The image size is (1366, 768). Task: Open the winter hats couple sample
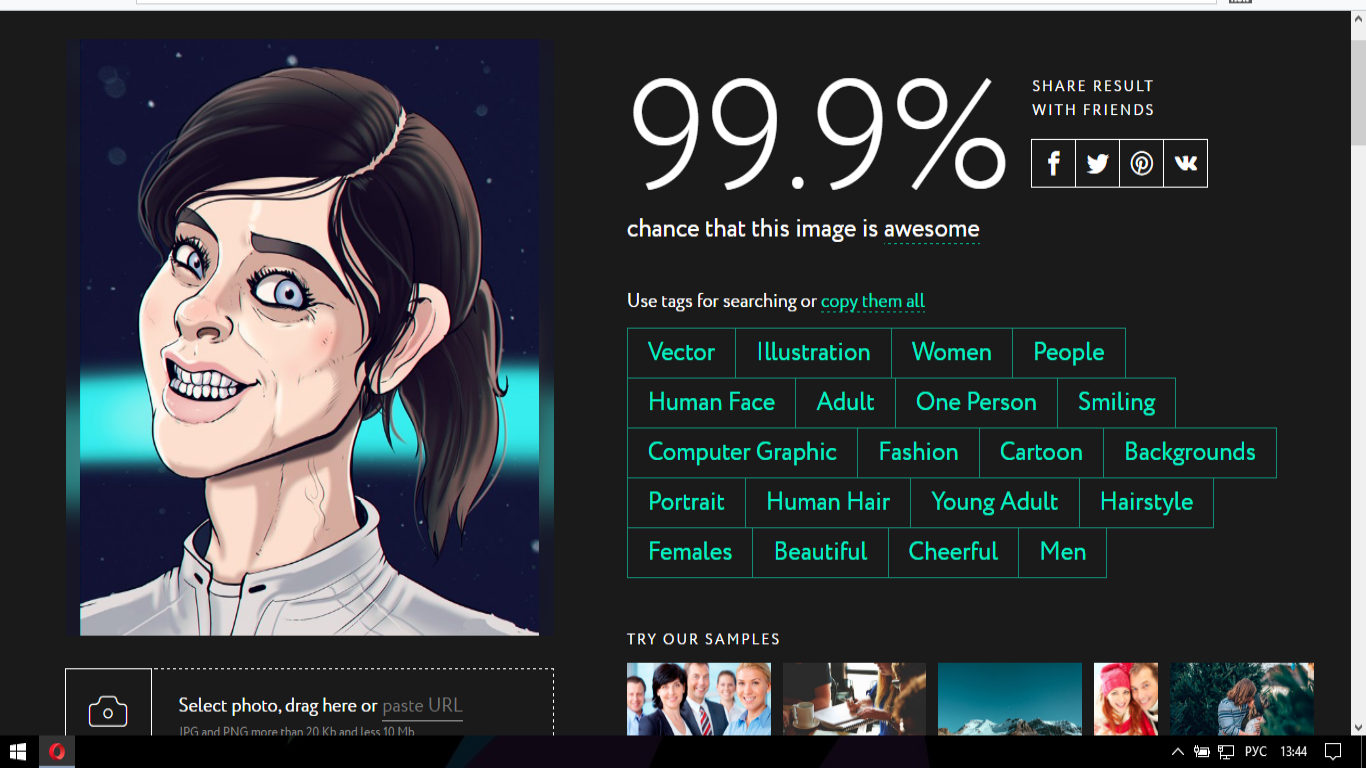pyautogui.click(x=1126, y=699)
